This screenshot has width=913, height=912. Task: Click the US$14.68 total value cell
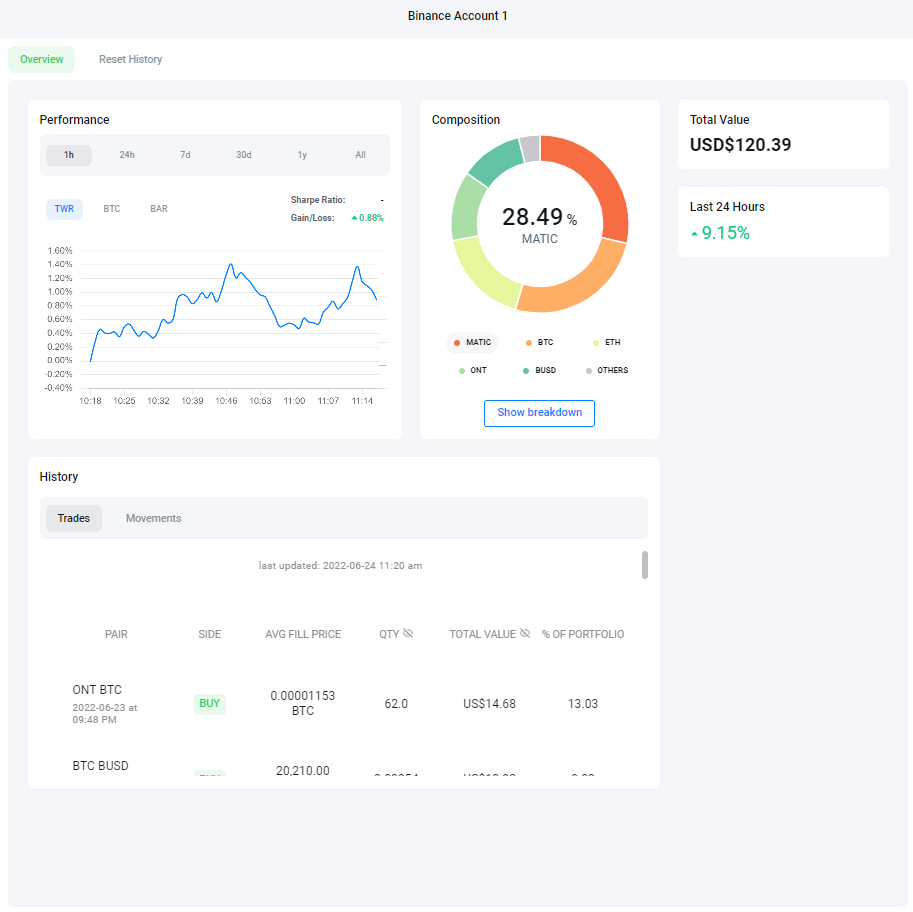[x=489, y=704]
